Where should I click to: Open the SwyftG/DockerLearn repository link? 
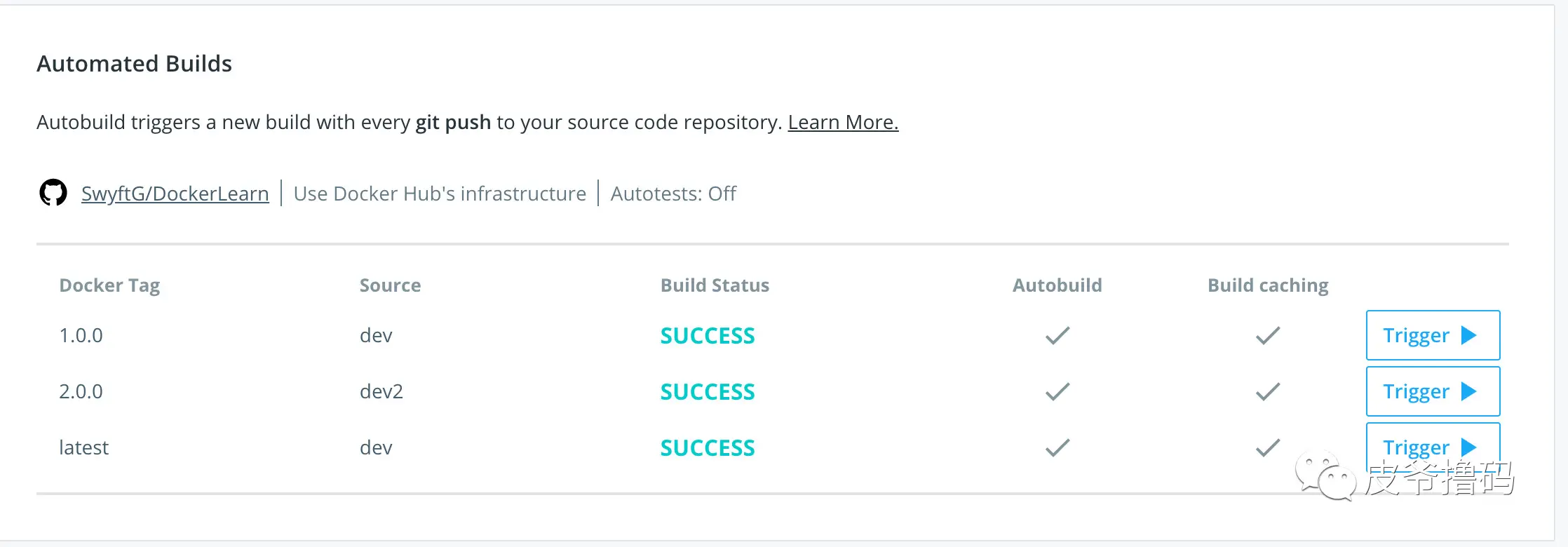tap(175, 194)
